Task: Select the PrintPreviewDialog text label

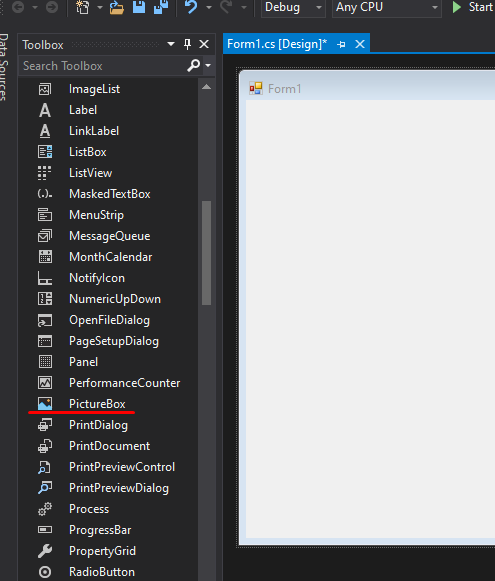Action: (119, 488)
